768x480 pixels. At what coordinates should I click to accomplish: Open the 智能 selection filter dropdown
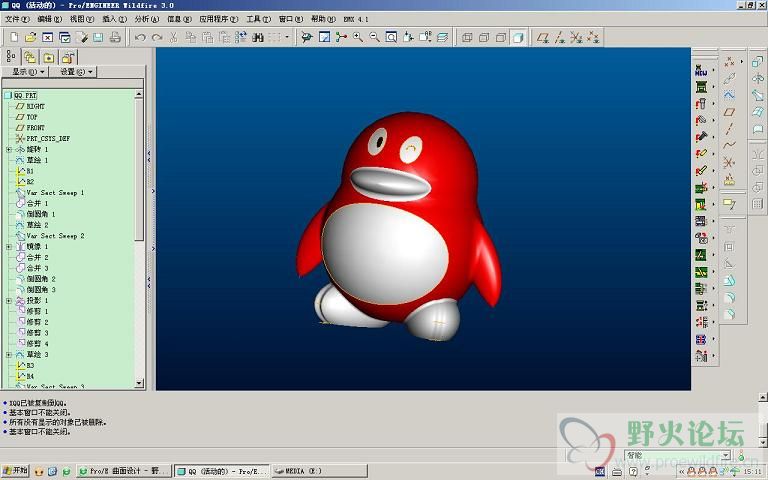[726, 456]
